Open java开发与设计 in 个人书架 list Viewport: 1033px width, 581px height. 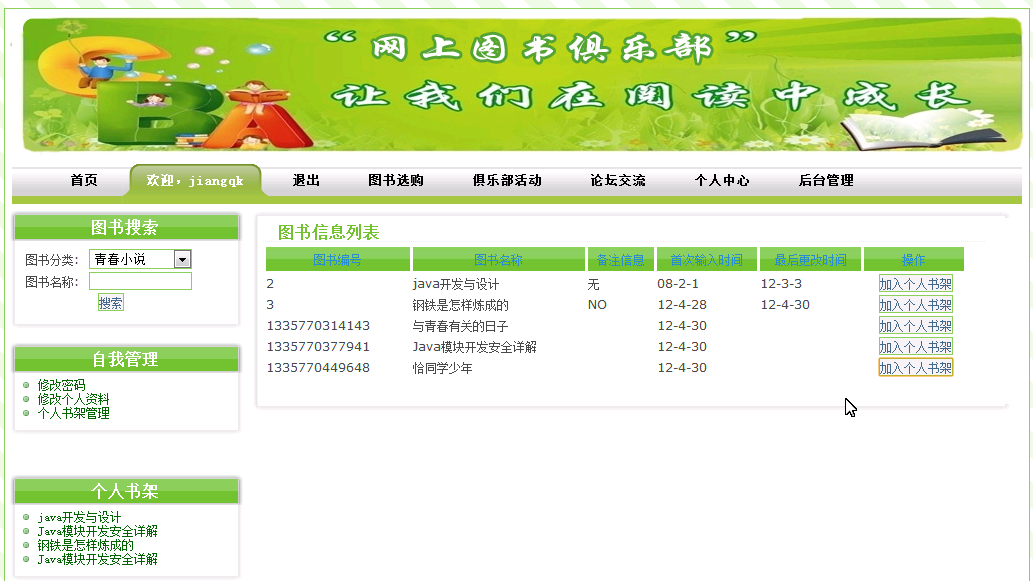point(79,517)
